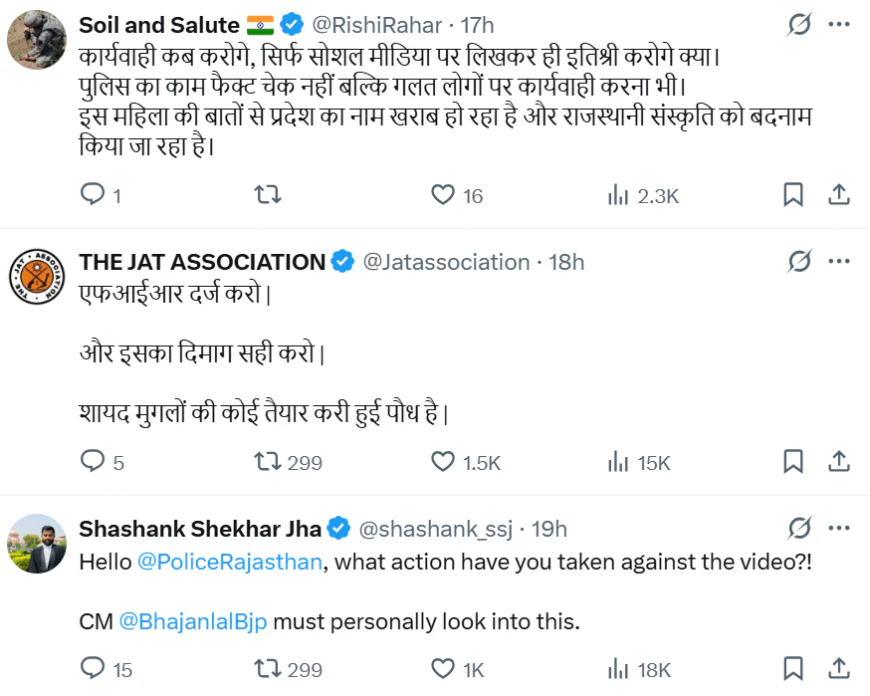
Task: Open Grok icon on Soil and Salute tweet
Action: [x=799, y=24]
